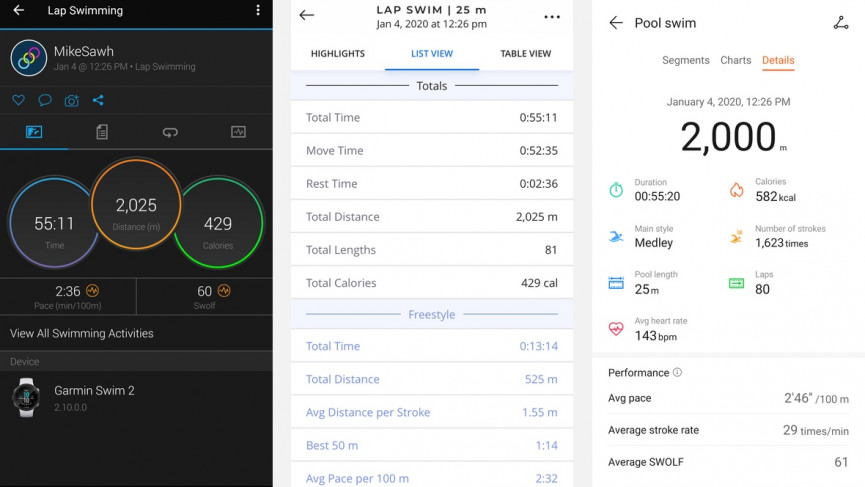
Task: Select the Garmin Swim 2 device row
Action: coord(136,397)
